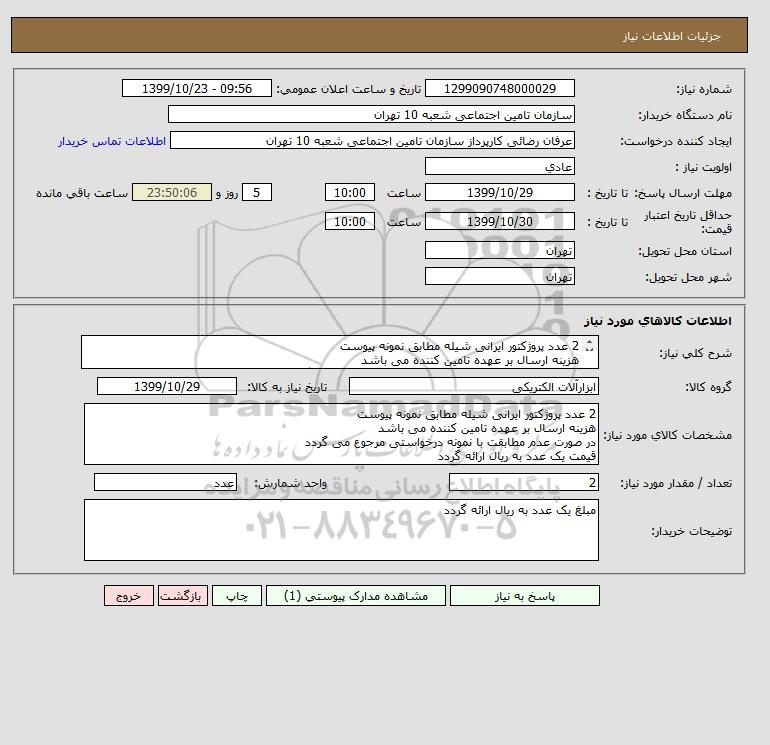This screenshot has width=770, height=745.
Task: Click response deadline time 10:00 field
Action: coord(350,193)
